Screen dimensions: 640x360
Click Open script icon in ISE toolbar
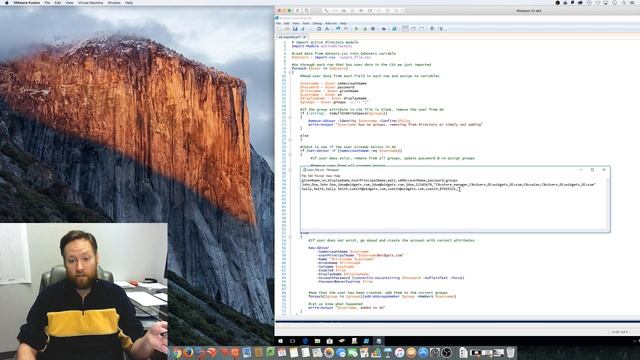click(x=287, y=29)
